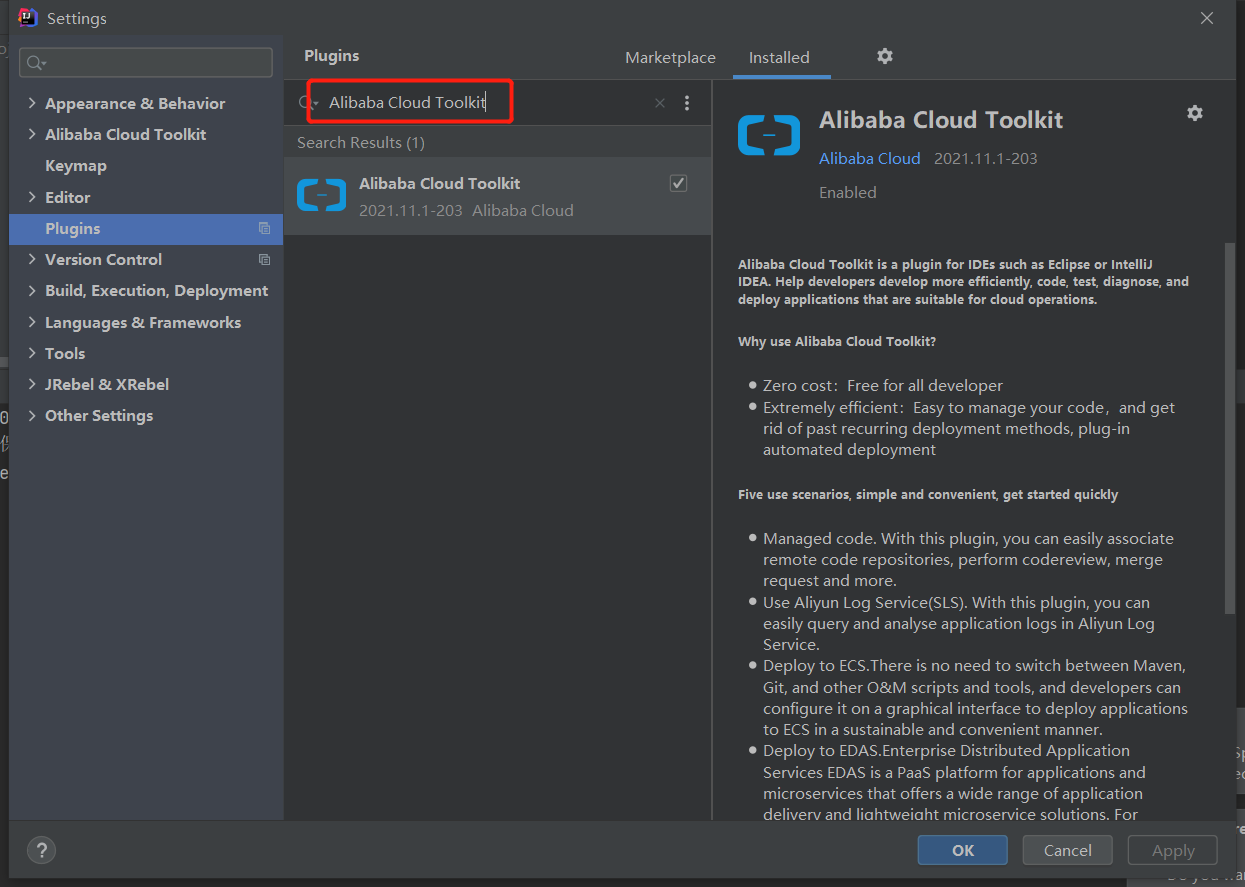Expand the Alibaba Cloud Toolkit settings node
The height and width of the screenshot is (887, 1245).
(x=33, y=134)
